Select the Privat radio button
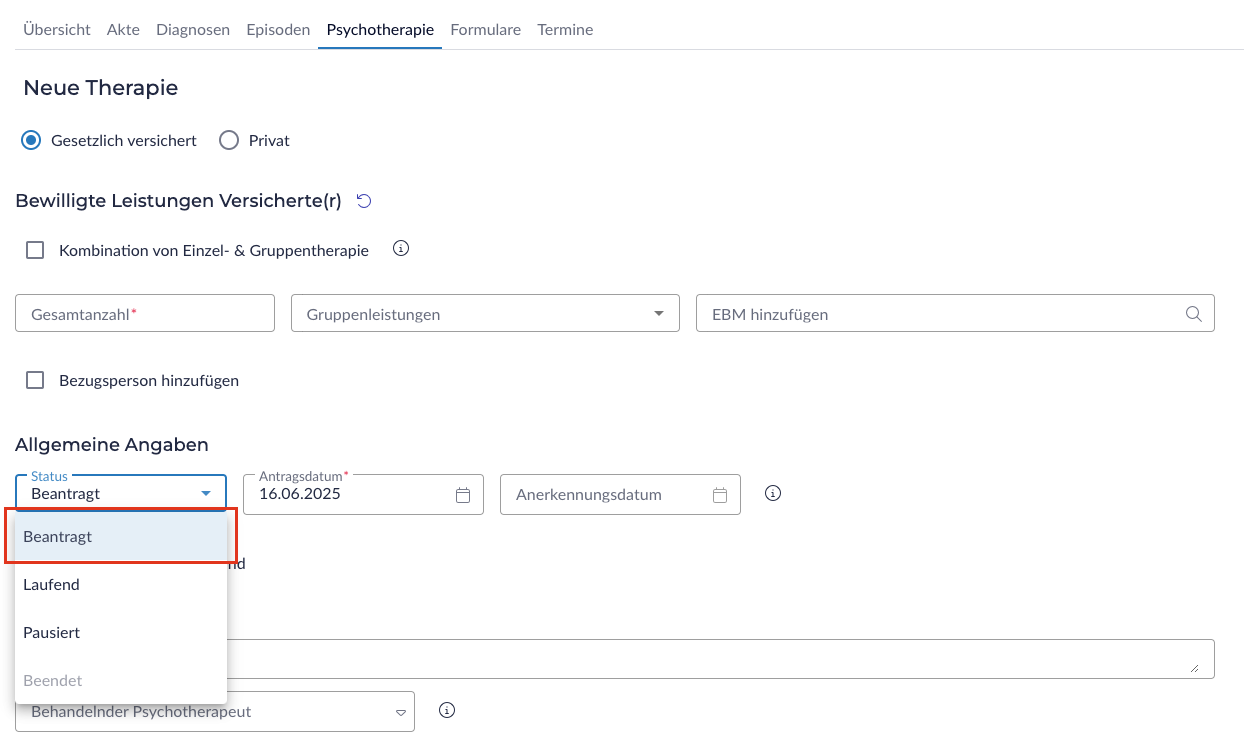This screenshot has width=1244, height=740. click(229, 141)
